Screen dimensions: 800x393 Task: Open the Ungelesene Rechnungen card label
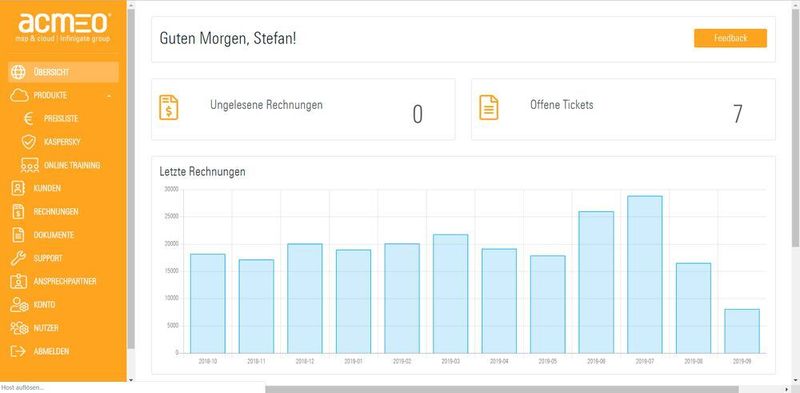point(266,105)
